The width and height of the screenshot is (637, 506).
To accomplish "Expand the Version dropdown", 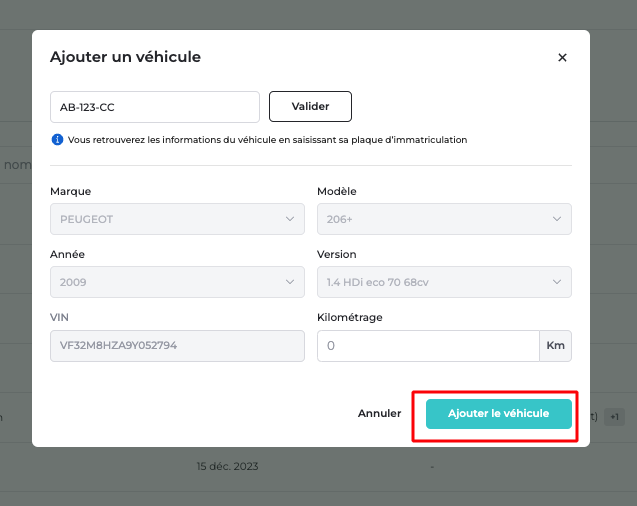I will [x=444, y=282].
